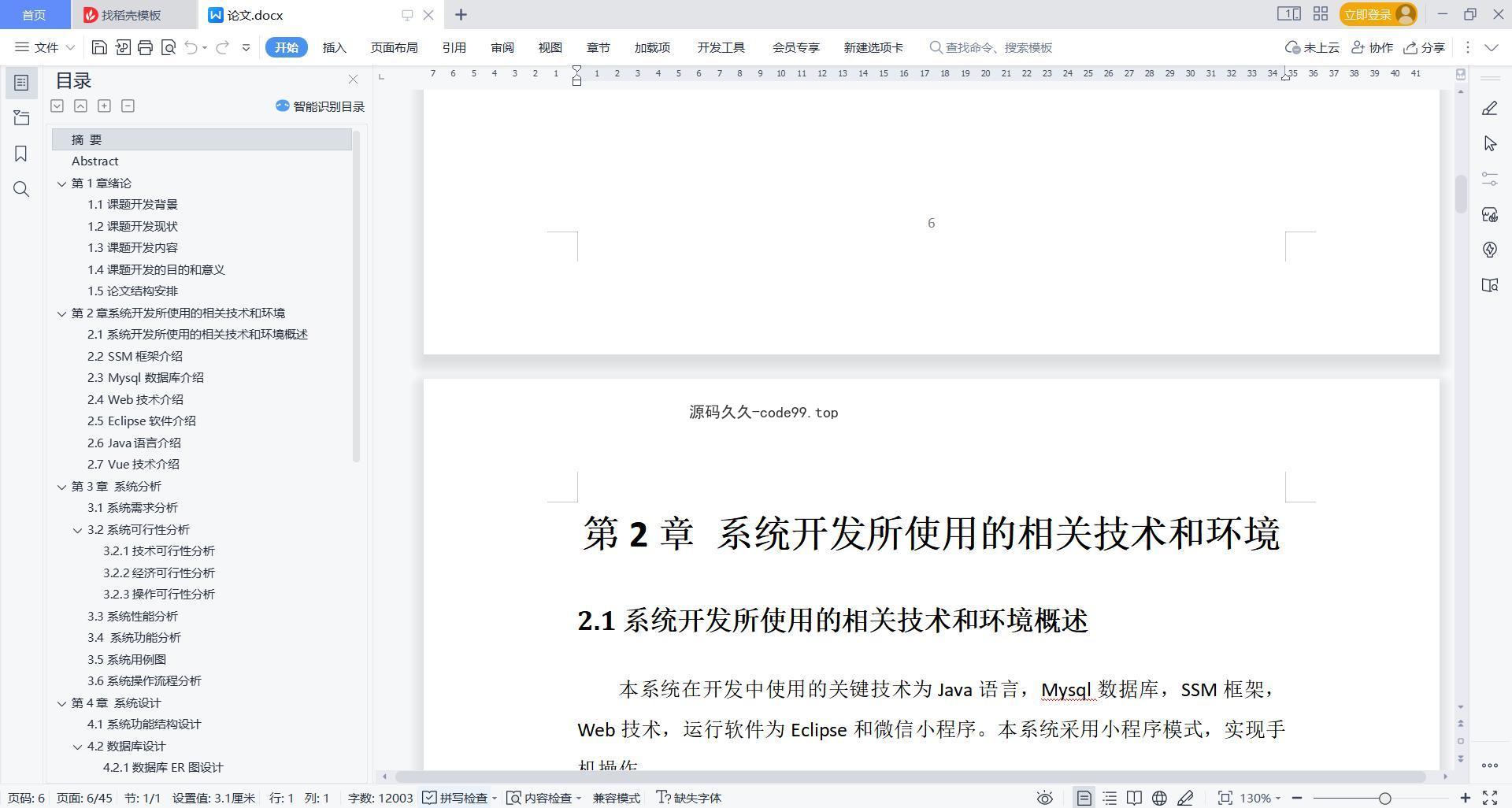This screenshot has height=808, width=1512.
Task: Switch to 首页 tab
Action: pos(33,15)
